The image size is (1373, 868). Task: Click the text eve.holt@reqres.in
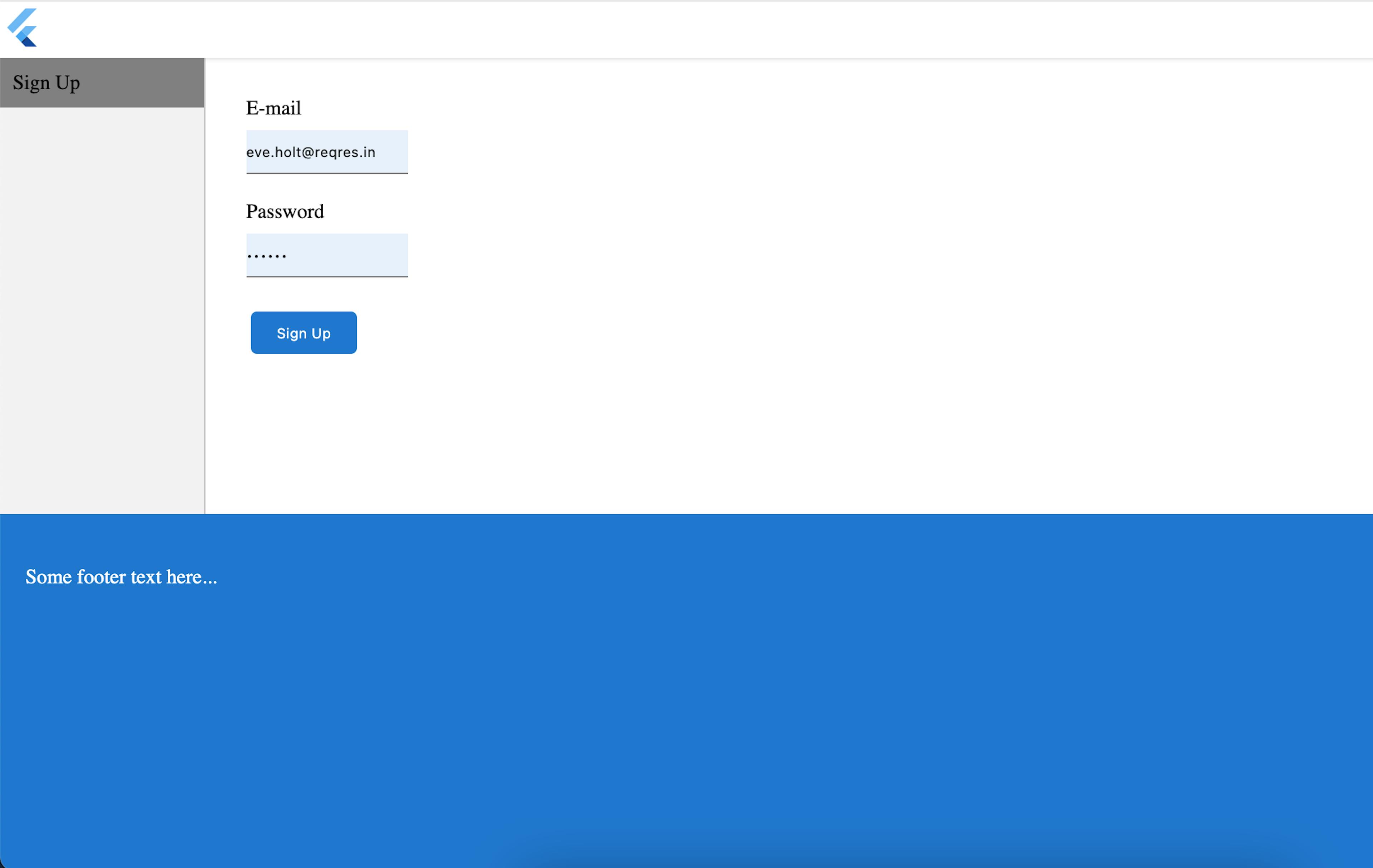pos(311,153)
